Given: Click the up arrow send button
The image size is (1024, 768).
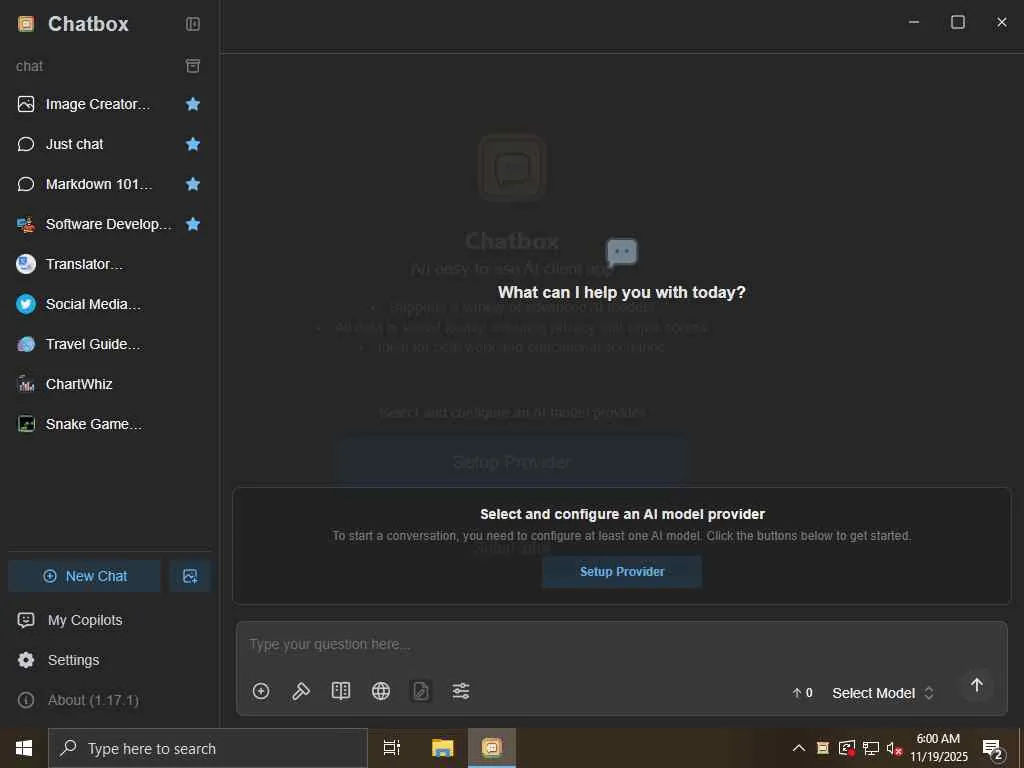Looking at the screenshot, I should pyautogui.click(x=976, y=685).
